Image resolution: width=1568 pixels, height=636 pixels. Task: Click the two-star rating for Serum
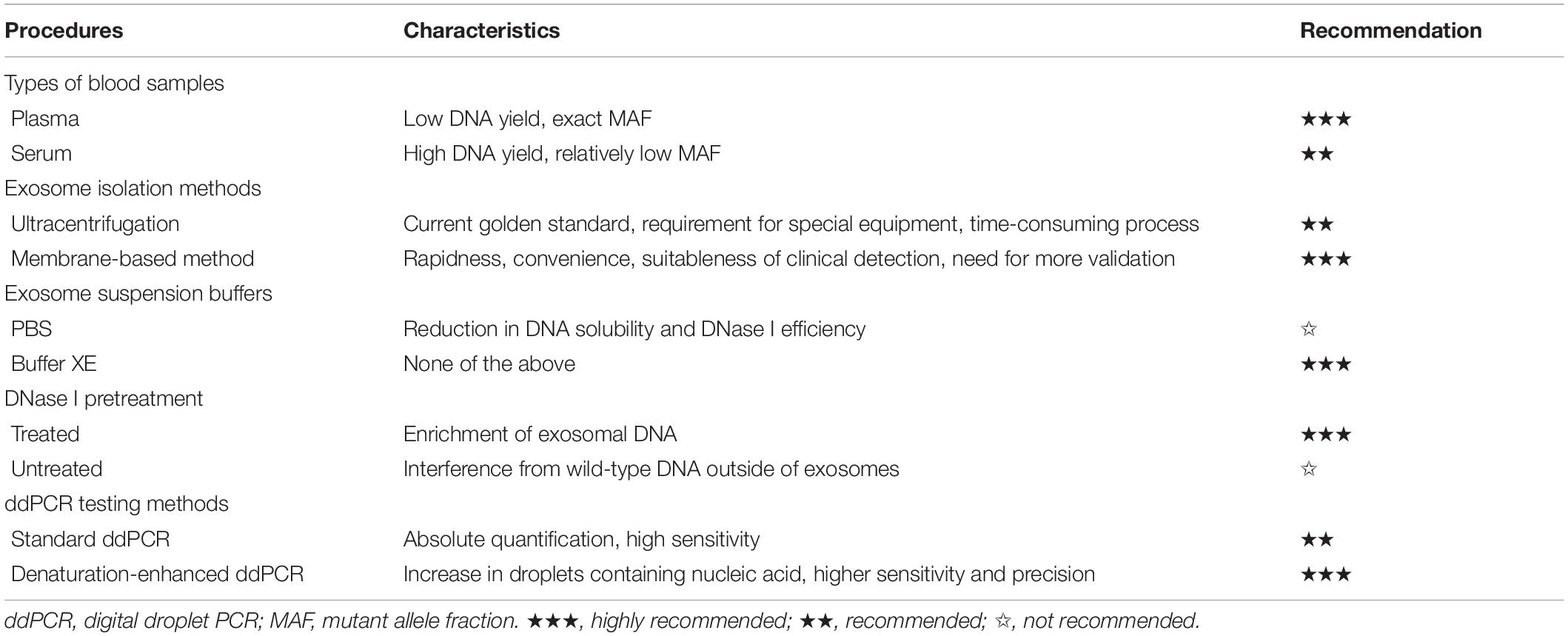(1317, 153)
